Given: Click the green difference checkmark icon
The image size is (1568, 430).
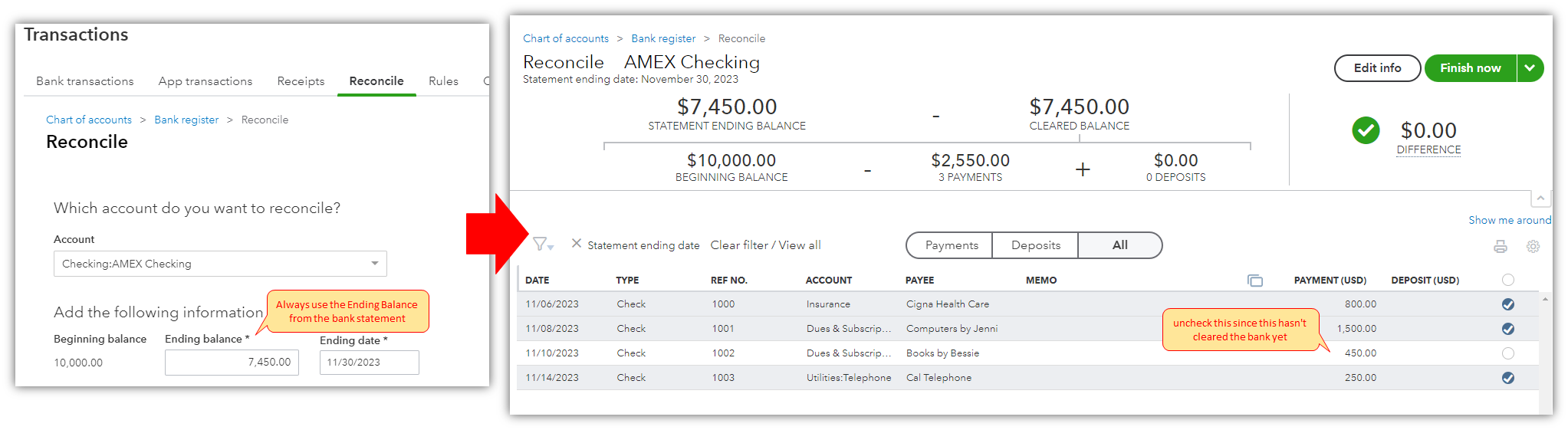Looking at the screenshot, I should [x=1366, y=131].
